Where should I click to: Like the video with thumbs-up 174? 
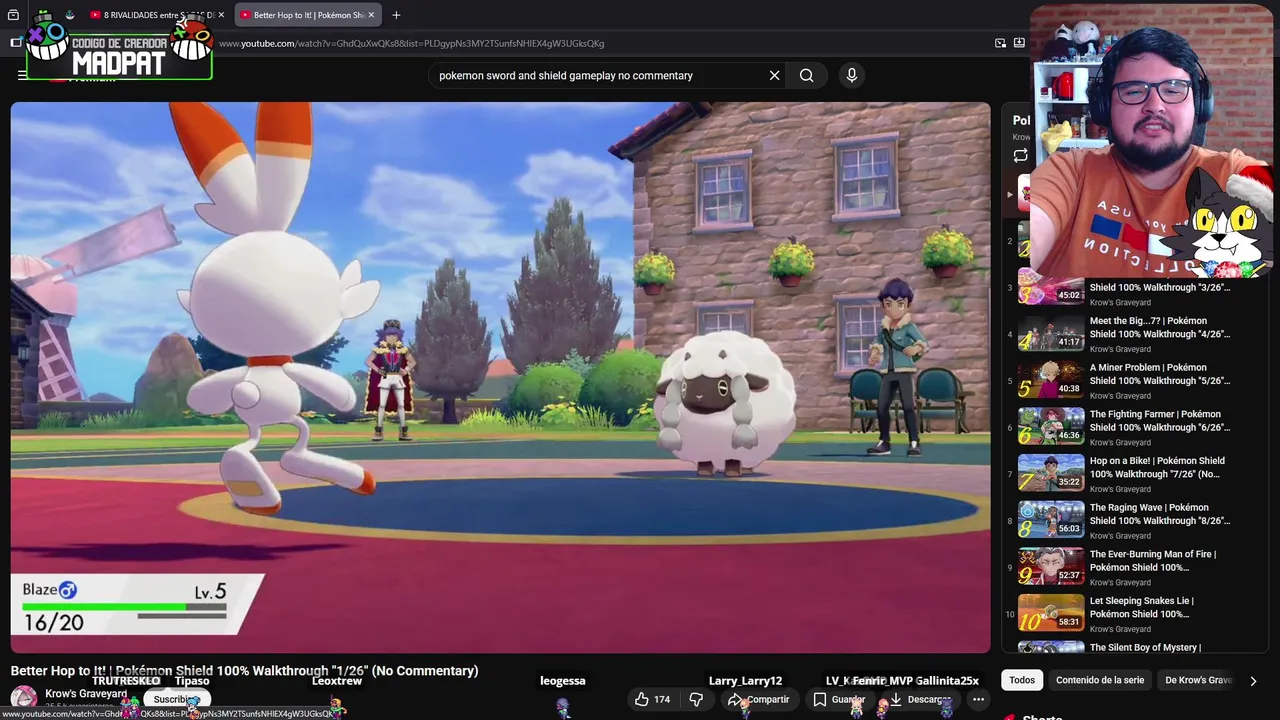(652, 699)
